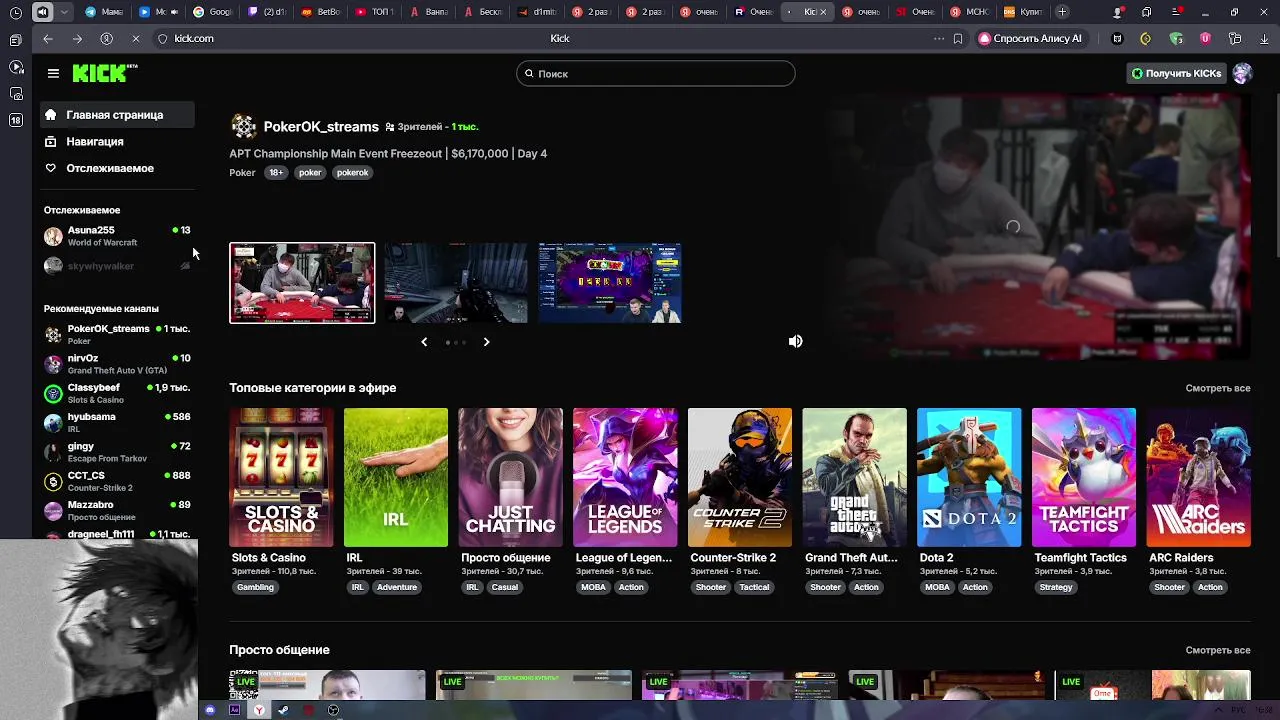Click the Yandex browser taskbar icon
This screenshot has height=720, width=1280.
tap(259, 710)
